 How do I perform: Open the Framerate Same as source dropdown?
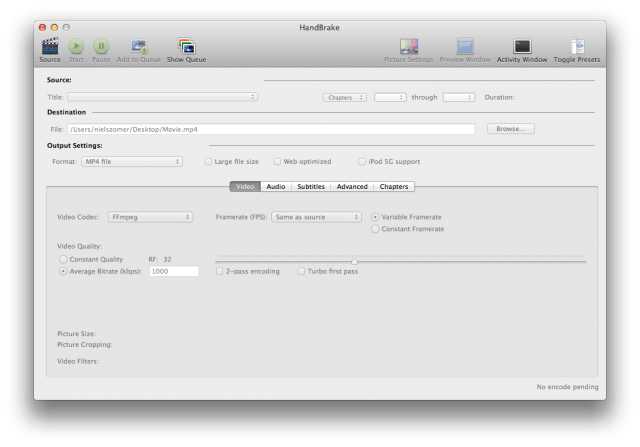point(316,216)
